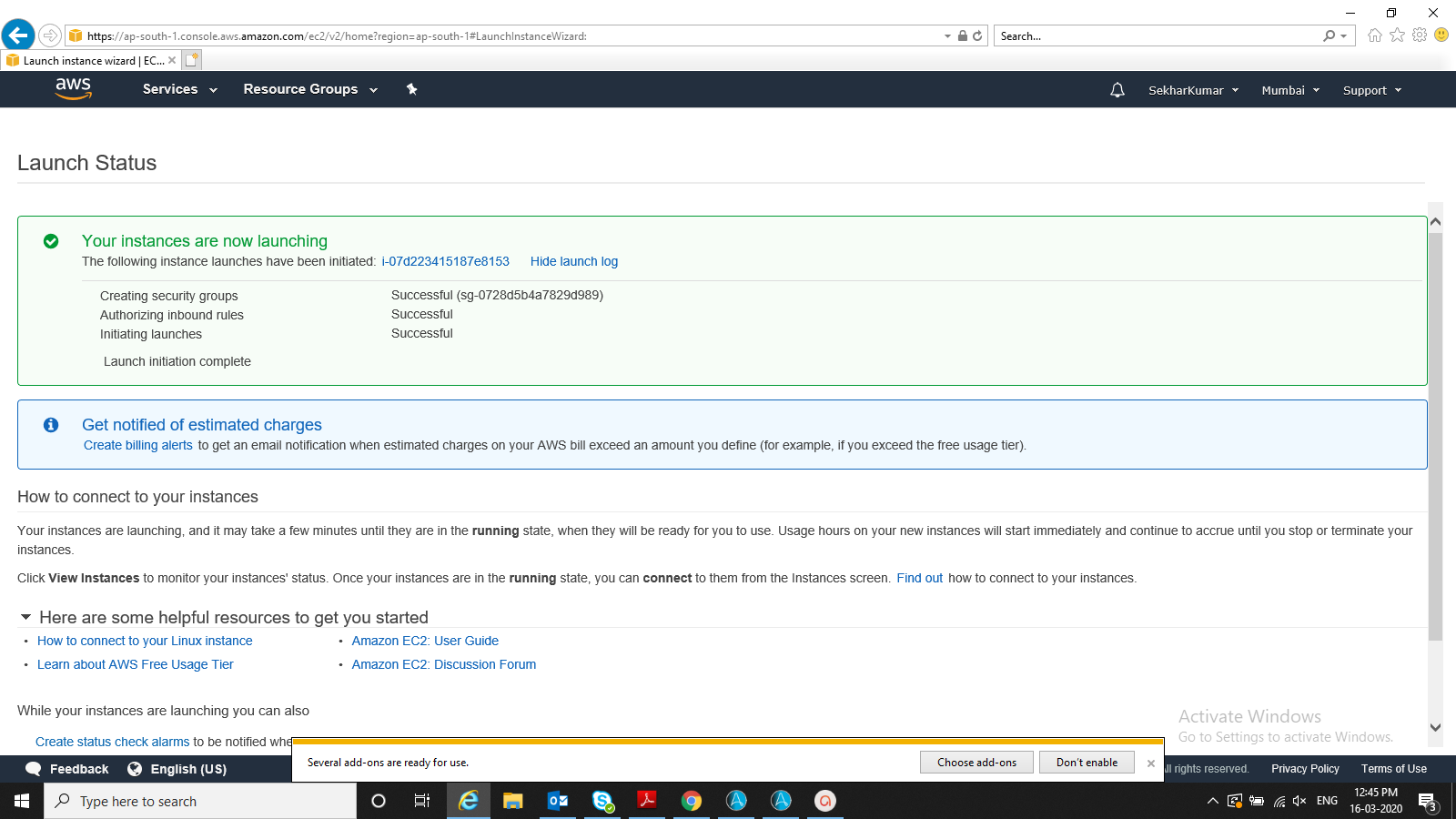Screen dimensions: 1456x819
Task: Click the green success checkmark icon
Action: click(51, 241)
